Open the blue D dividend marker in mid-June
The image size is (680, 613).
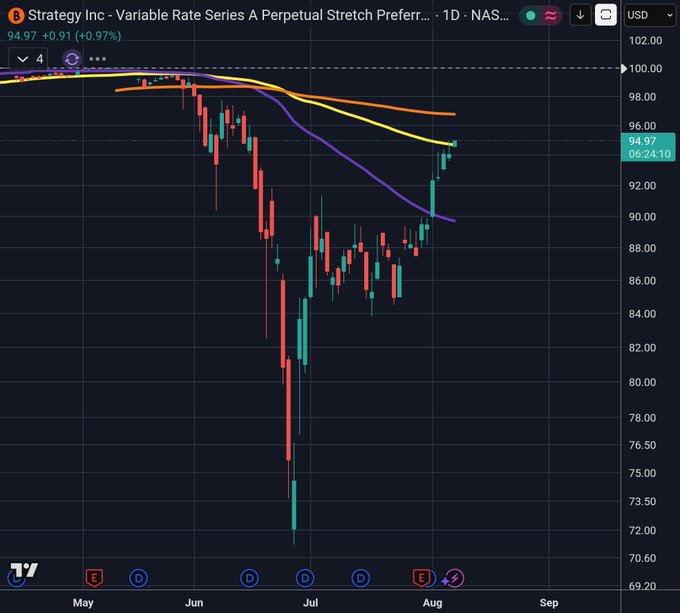(x=250, y=578)
